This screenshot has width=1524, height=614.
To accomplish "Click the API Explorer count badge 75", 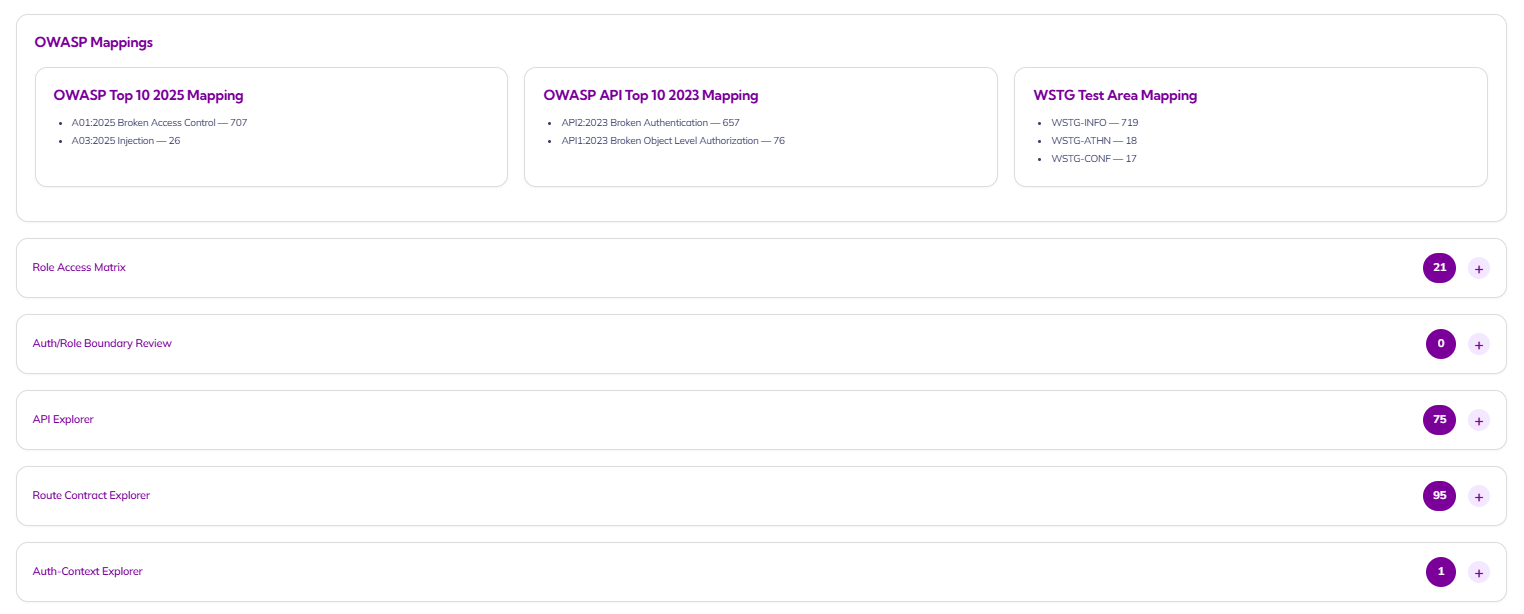I will pos(1439,420).
